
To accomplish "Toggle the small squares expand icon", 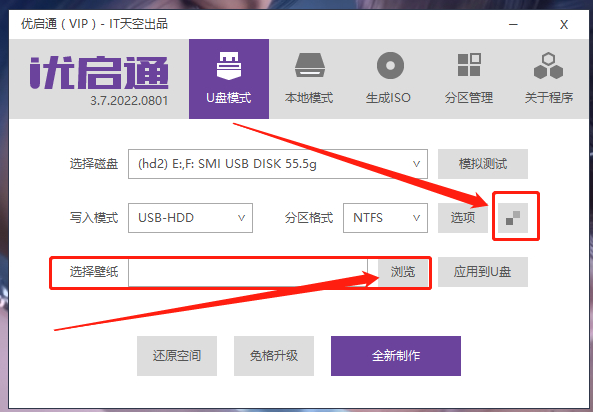I will pos(513,218).
